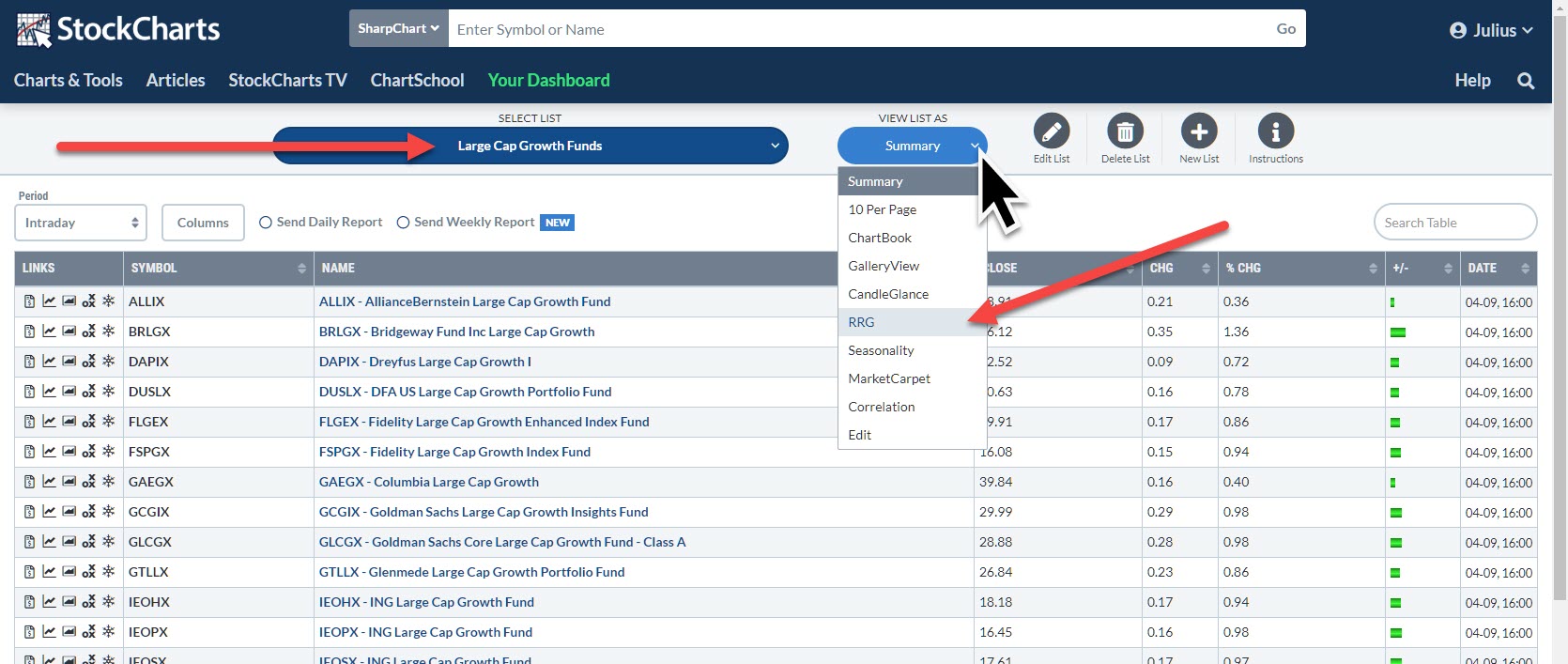Click the Columns button
The width and height of the screenshot is (1568, 664).
click(203, 223)
